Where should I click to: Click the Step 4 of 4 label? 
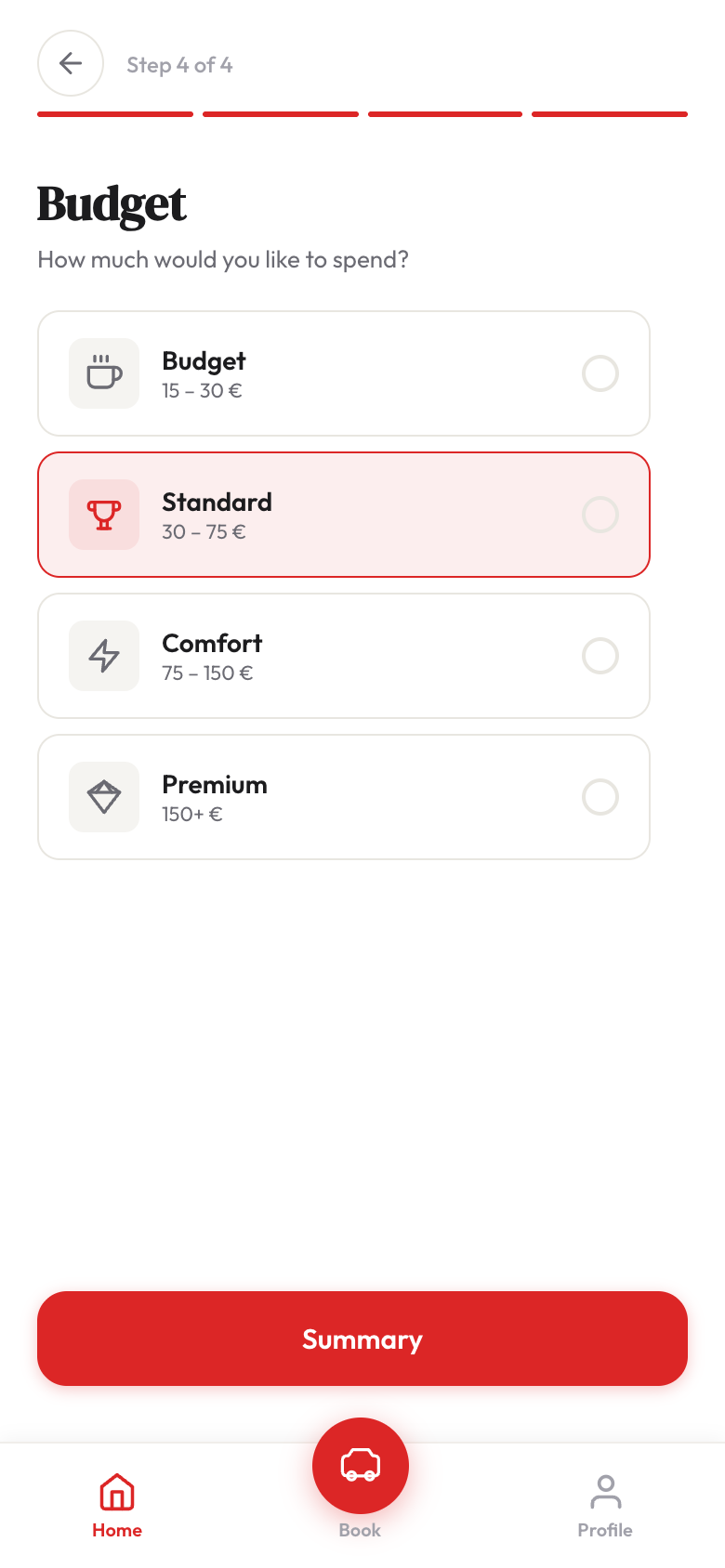click(180, 64)
